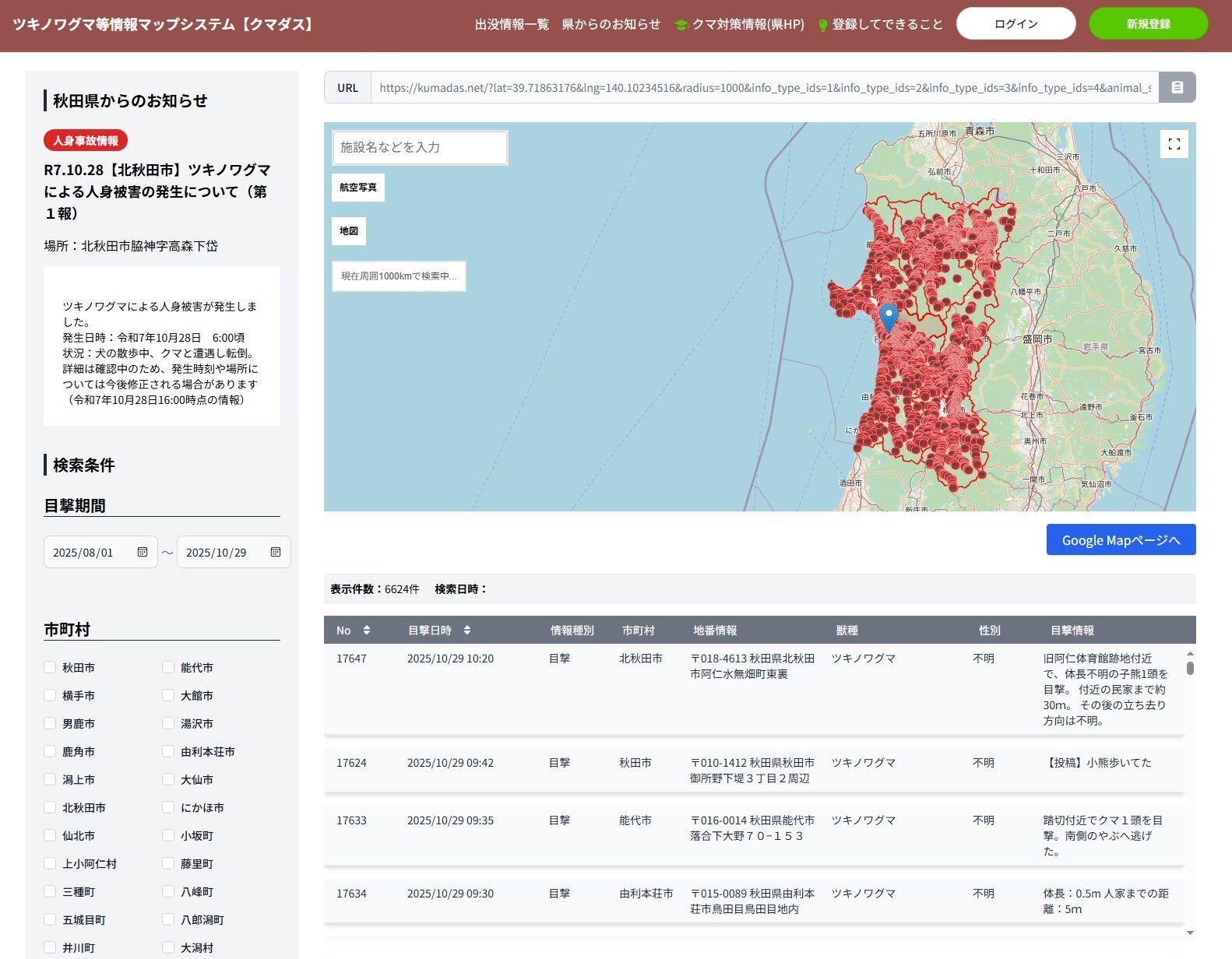The image size is (1232, 959).
Task: Copy URL with the clipboard icon
Action: click(1177, 87)
